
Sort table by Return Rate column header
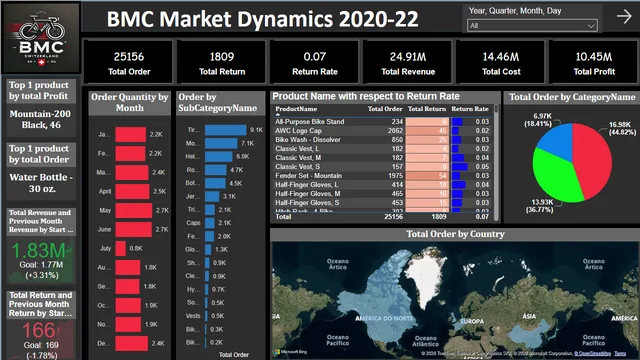click(469, 109)
